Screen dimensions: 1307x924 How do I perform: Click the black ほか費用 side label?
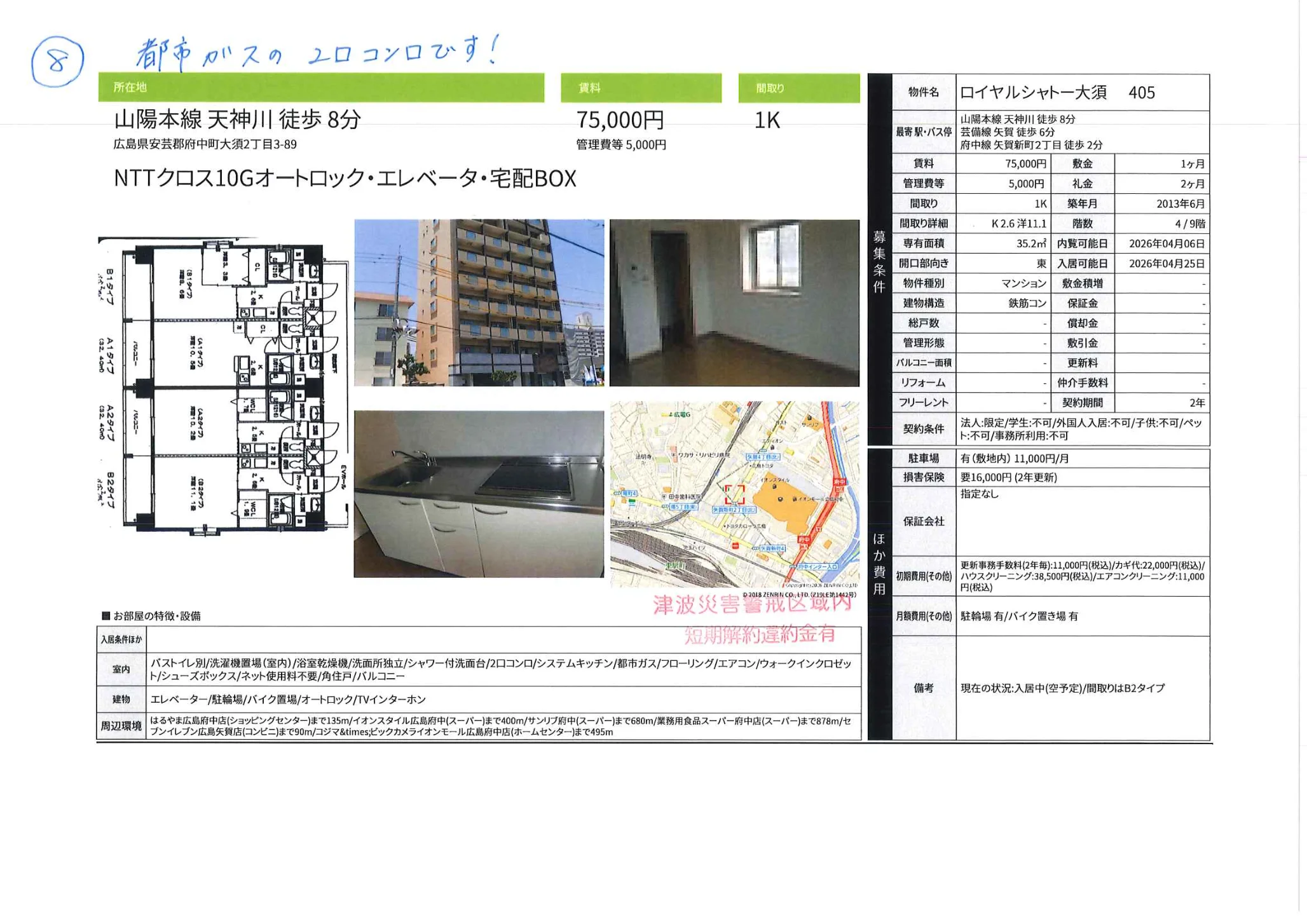[879, 564]
